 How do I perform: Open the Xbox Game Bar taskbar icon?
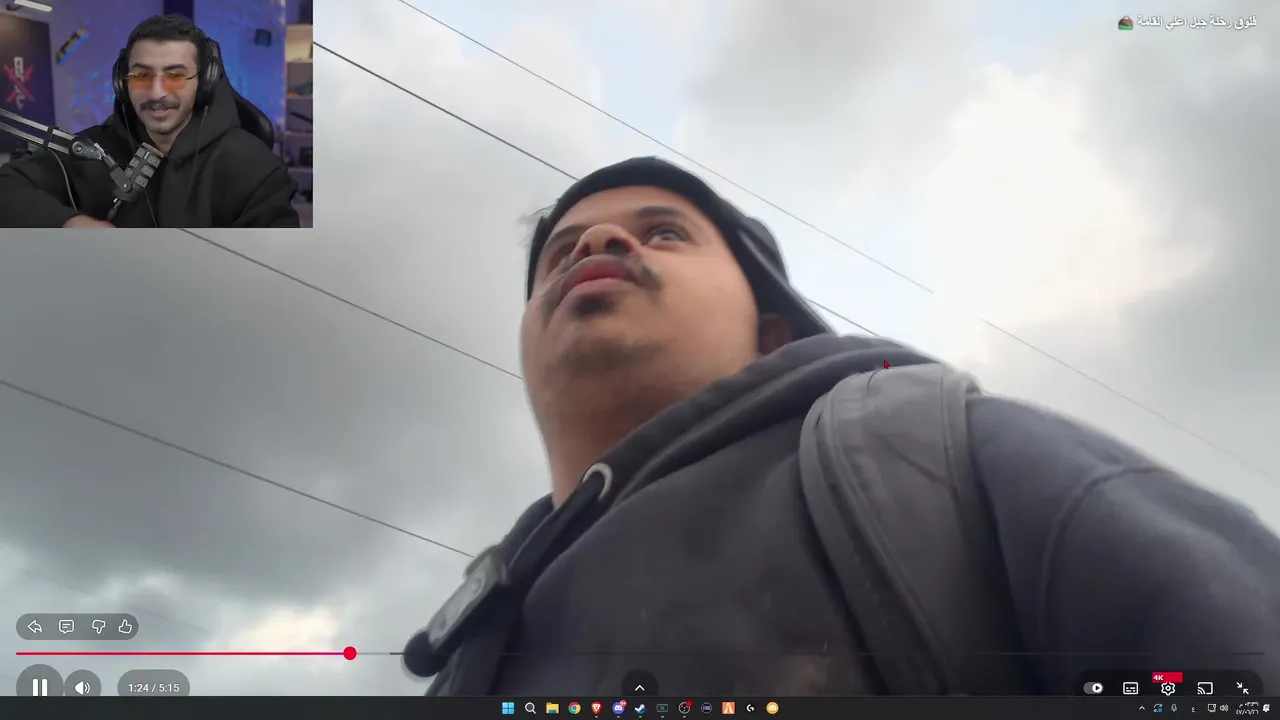[x=662, y=708]
